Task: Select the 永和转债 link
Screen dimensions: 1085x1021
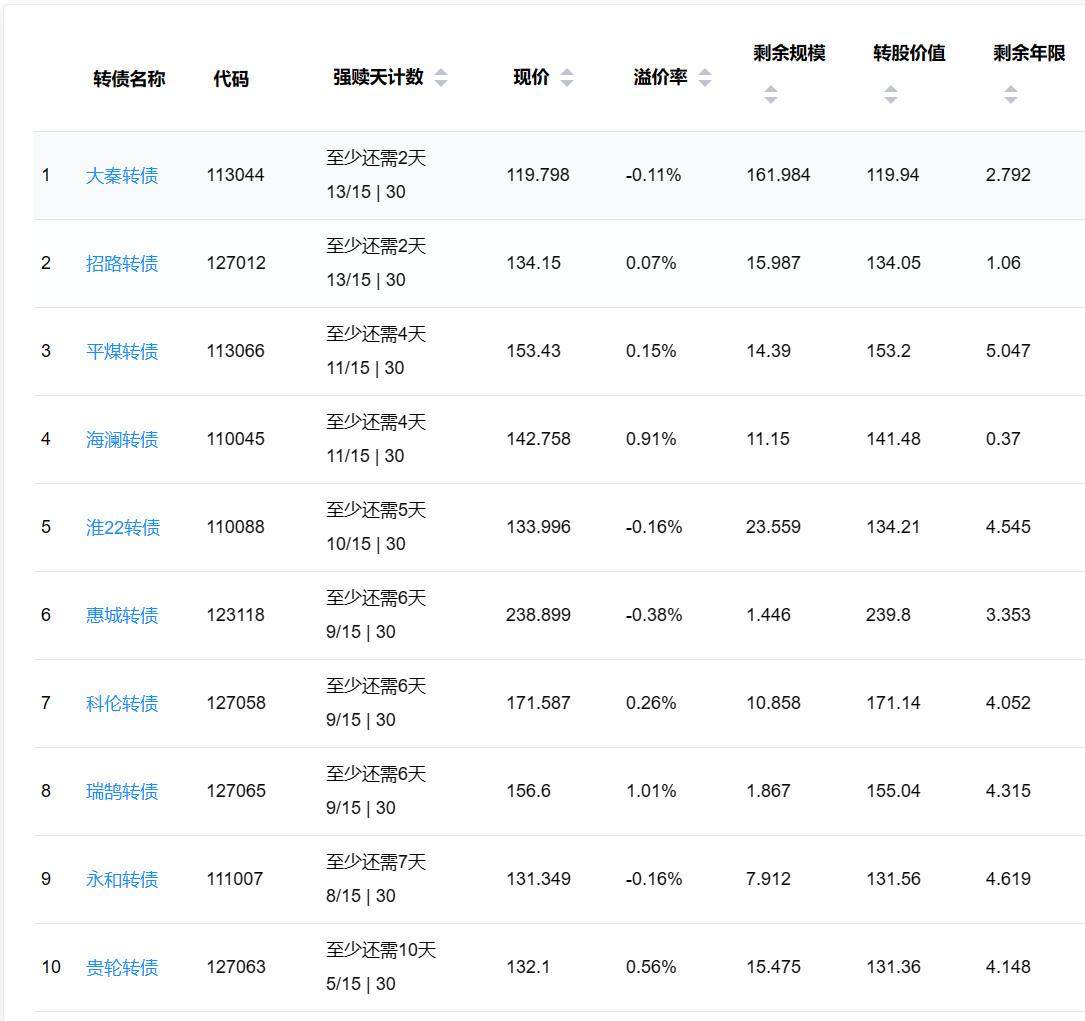Action: tap(122, 880)
